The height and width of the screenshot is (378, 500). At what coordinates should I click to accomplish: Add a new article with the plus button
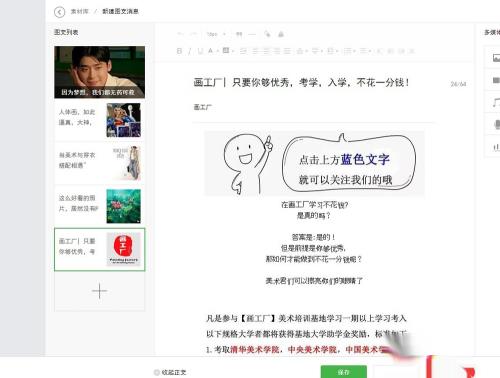100,291
